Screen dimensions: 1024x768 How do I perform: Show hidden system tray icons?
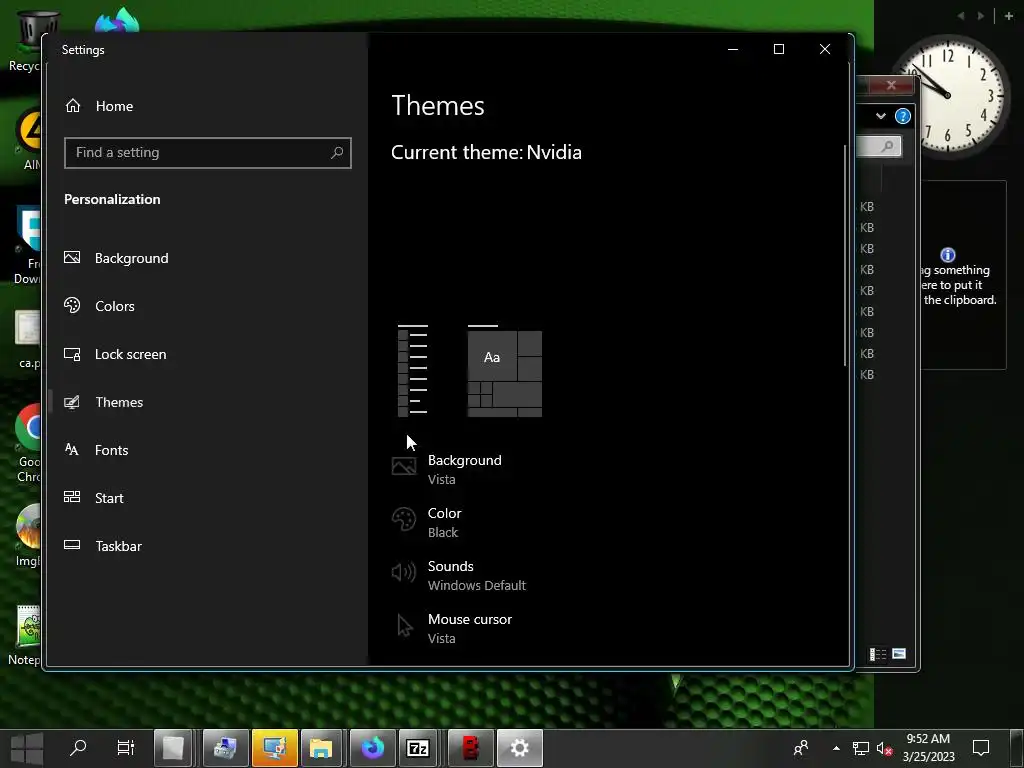pyautogui.click(x=836, y=748)
